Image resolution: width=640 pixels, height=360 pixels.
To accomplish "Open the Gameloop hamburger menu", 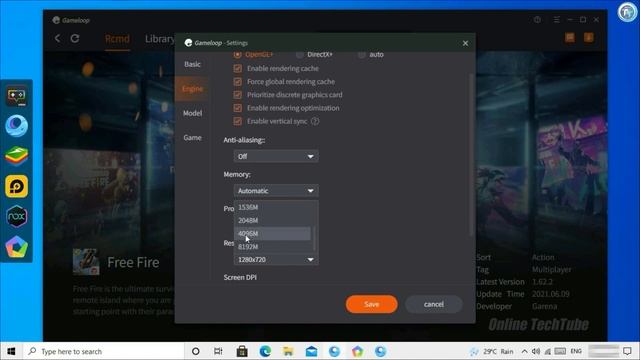I will click(x=556, y=20).
